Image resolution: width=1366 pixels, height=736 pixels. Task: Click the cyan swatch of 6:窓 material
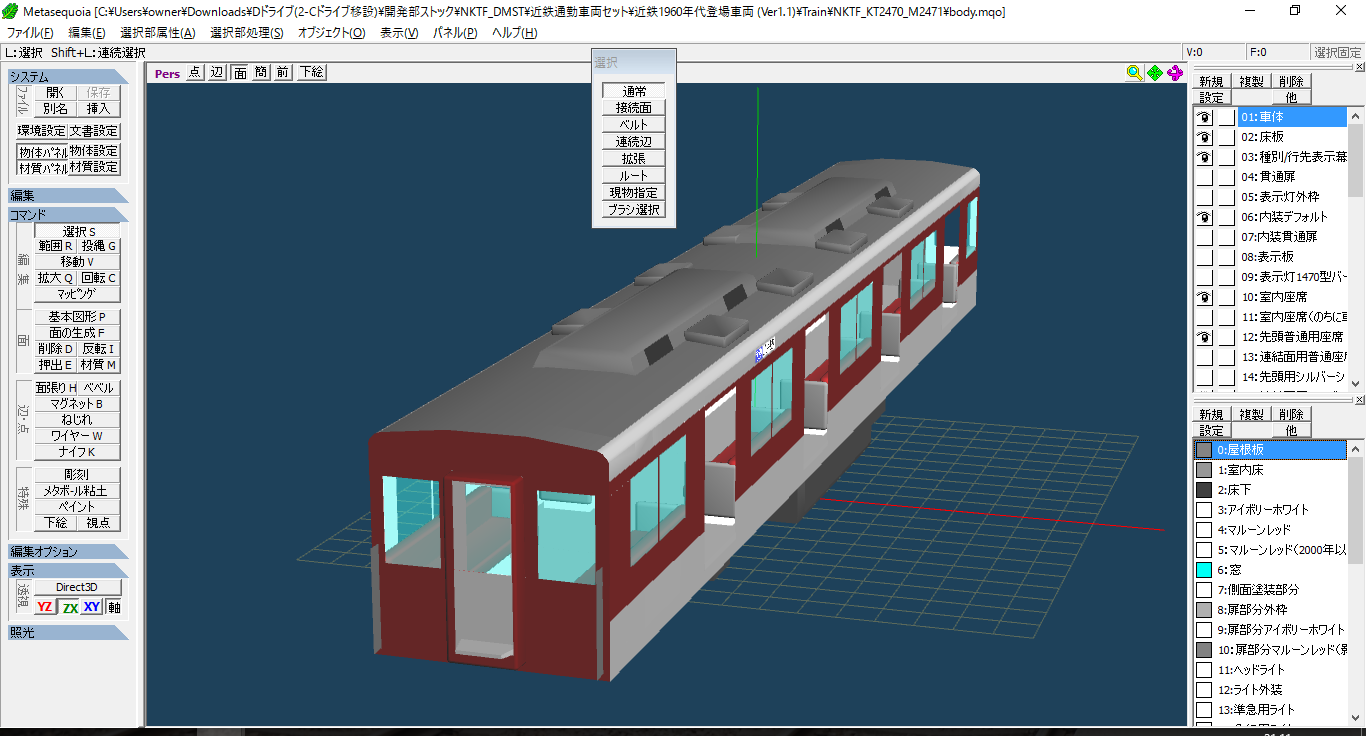click(x=1204, y=569)
